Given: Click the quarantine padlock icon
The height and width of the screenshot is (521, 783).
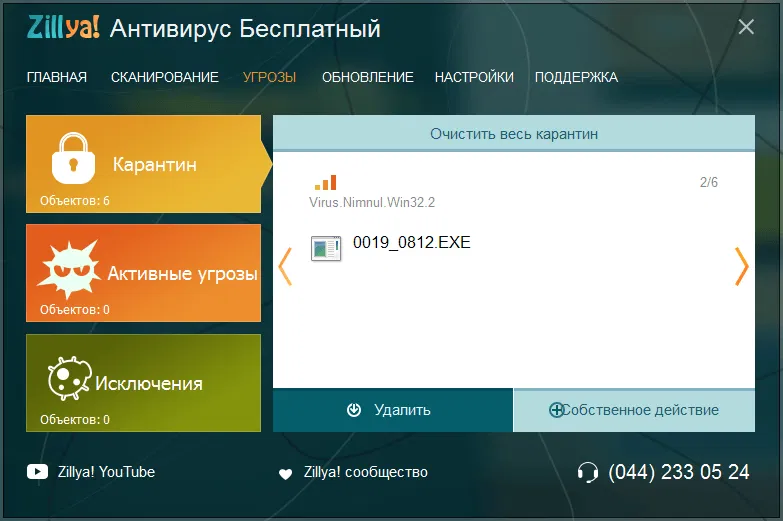Looking at the screenshot, I should (x=73, y=158).
